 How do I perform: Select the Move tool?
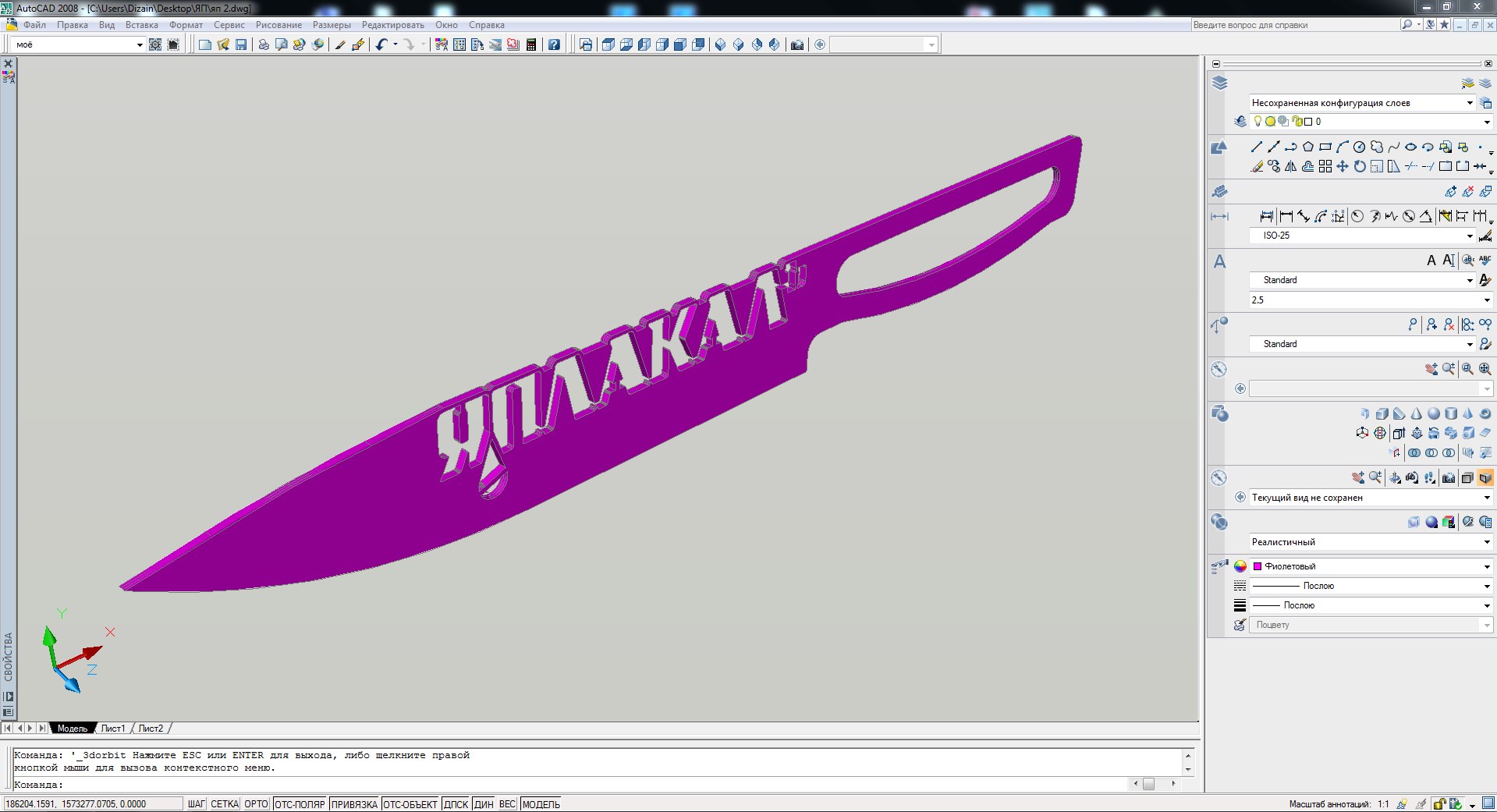coord(1343,166)
